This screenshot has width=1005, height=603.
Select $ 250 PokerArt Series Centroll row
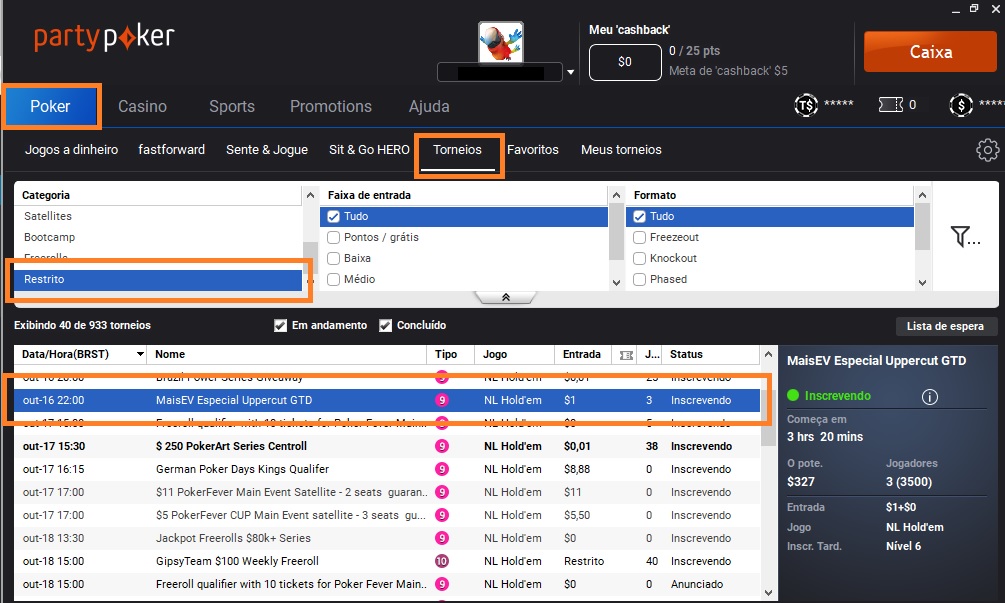pos(387,447)
